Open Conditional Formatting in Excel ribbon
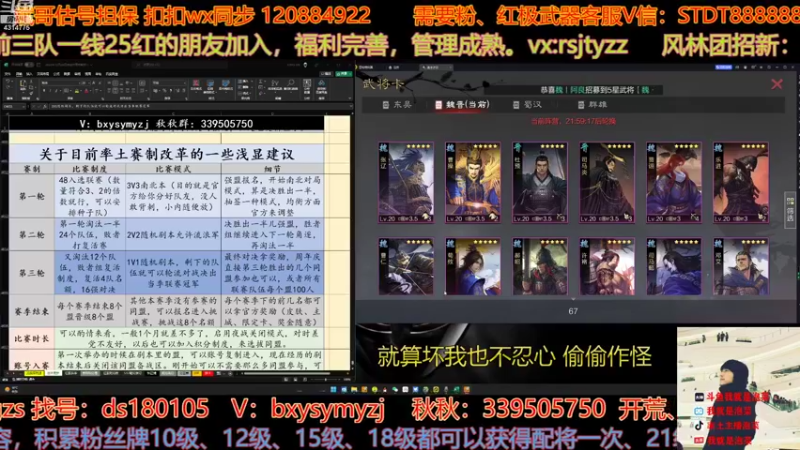Image resolution: width=800 pixels, height=450 pixels. (x=196, y=85)
